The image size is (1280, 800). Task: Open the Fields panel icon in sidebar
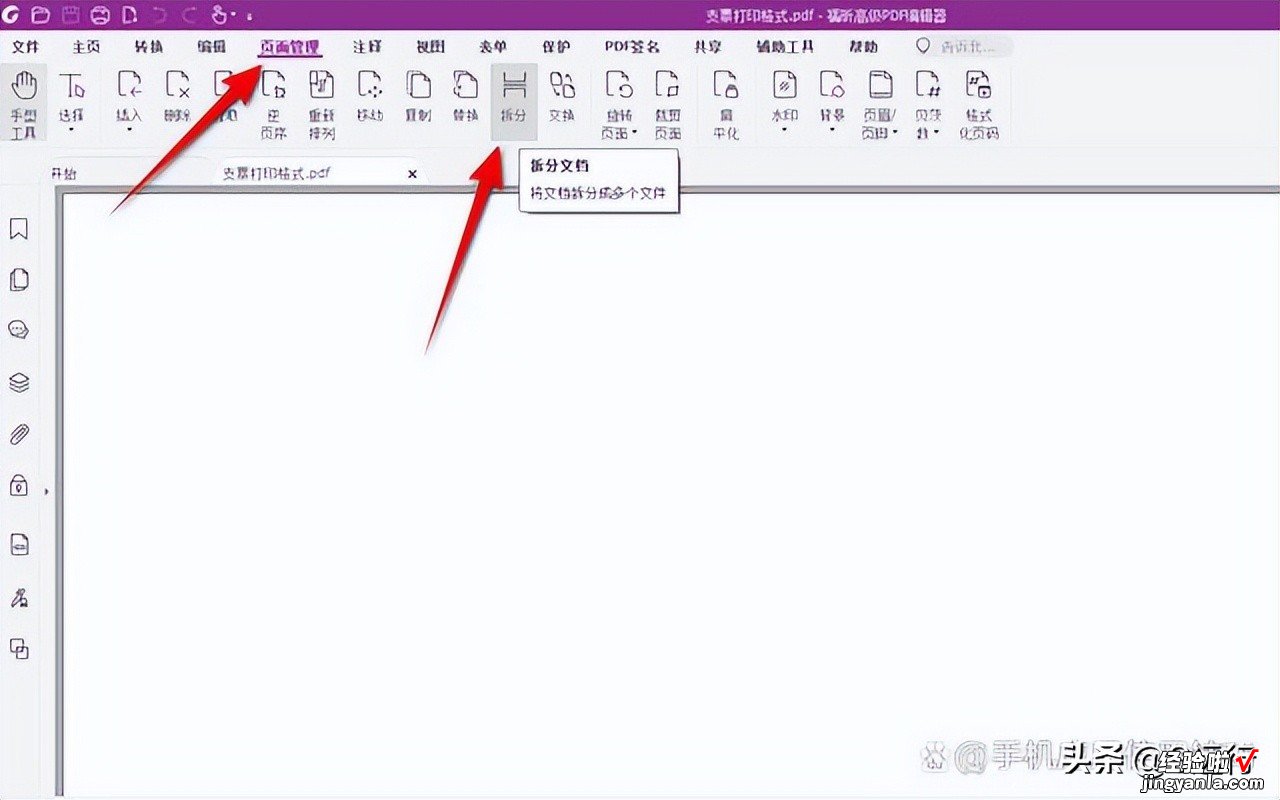18,544
